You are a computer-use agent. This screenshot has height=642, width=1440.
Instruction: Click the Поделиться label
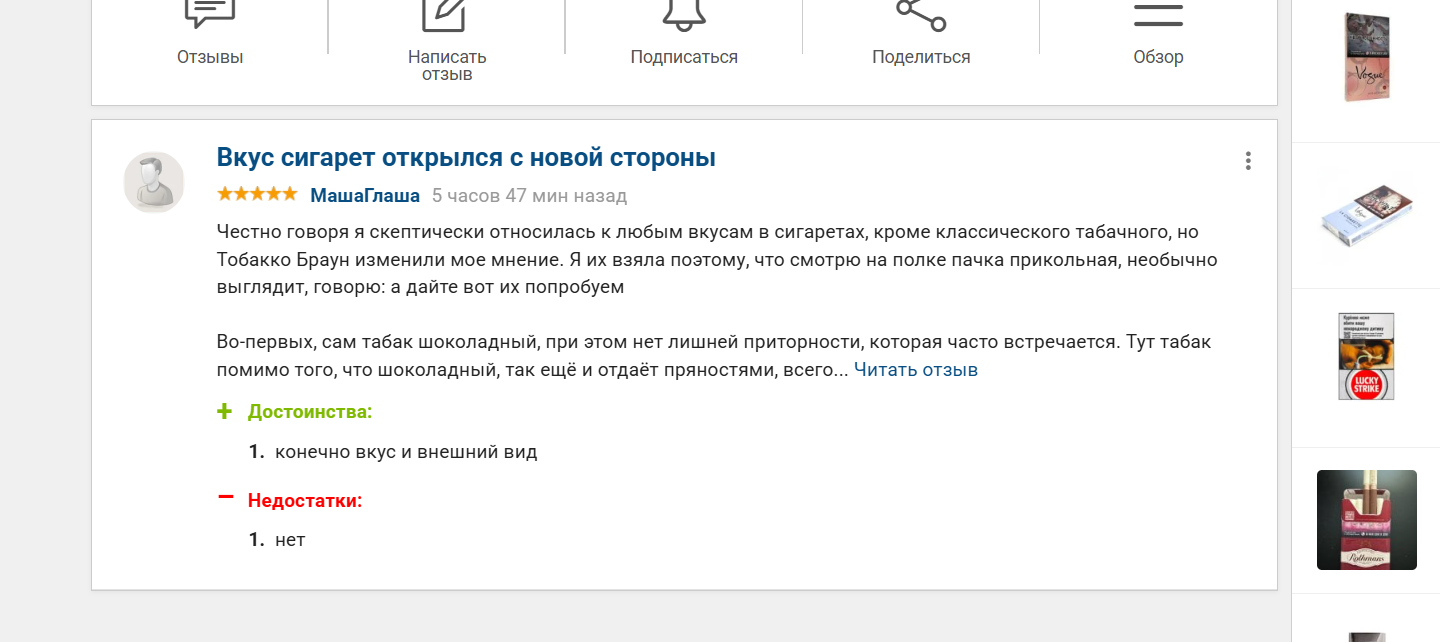point(921,57)
